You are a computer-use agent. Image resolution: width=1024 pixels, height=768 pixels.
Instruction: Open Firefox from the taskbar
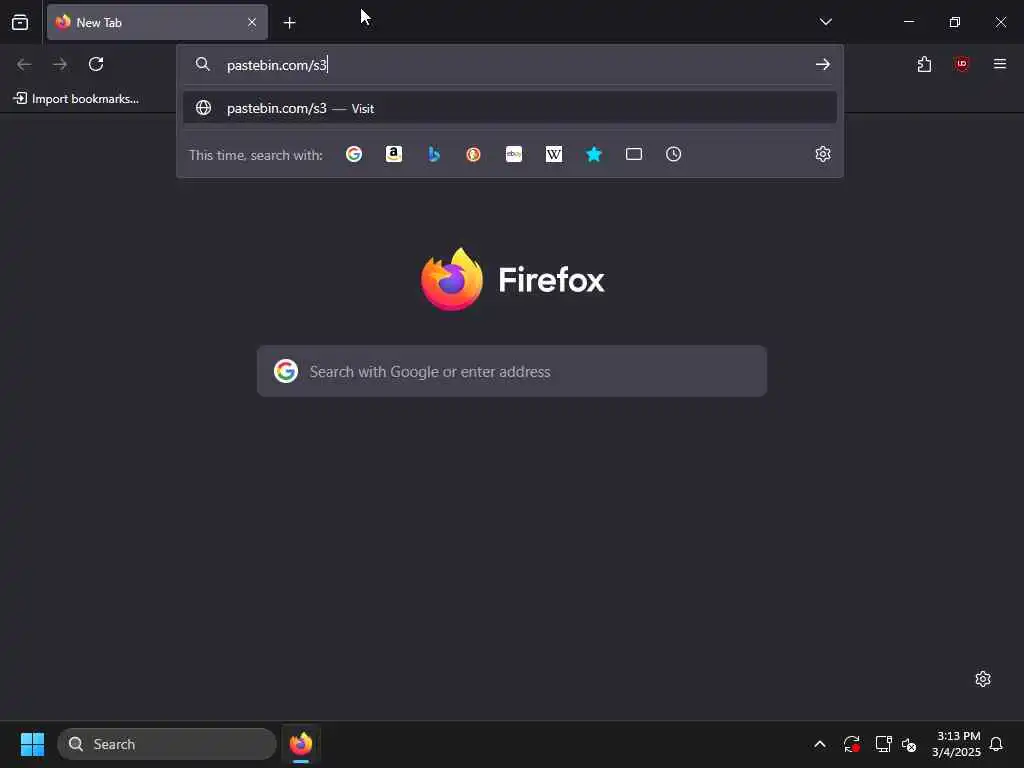click(300, 744)
